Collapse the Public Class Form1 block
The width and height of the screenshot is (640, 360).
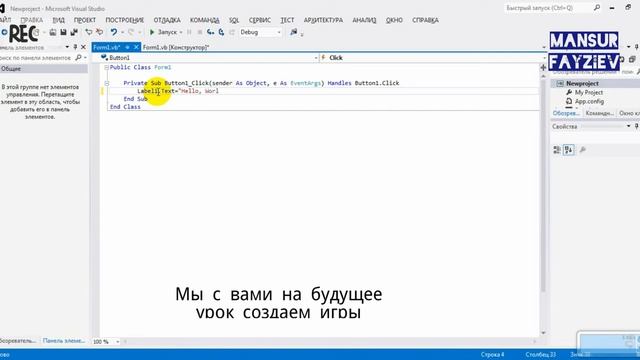coord(107,67)
